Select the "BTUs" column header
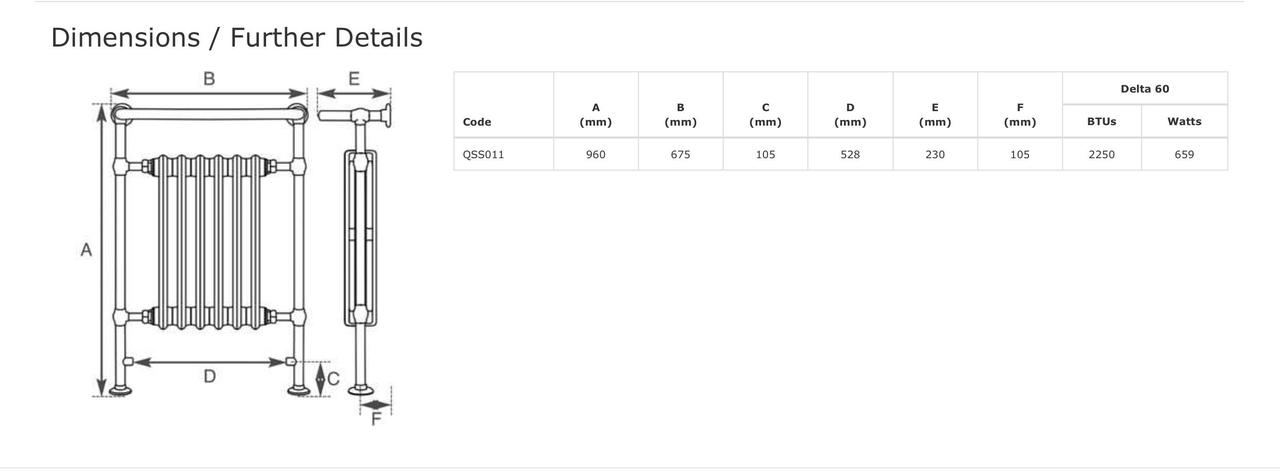 [1101, 122]
